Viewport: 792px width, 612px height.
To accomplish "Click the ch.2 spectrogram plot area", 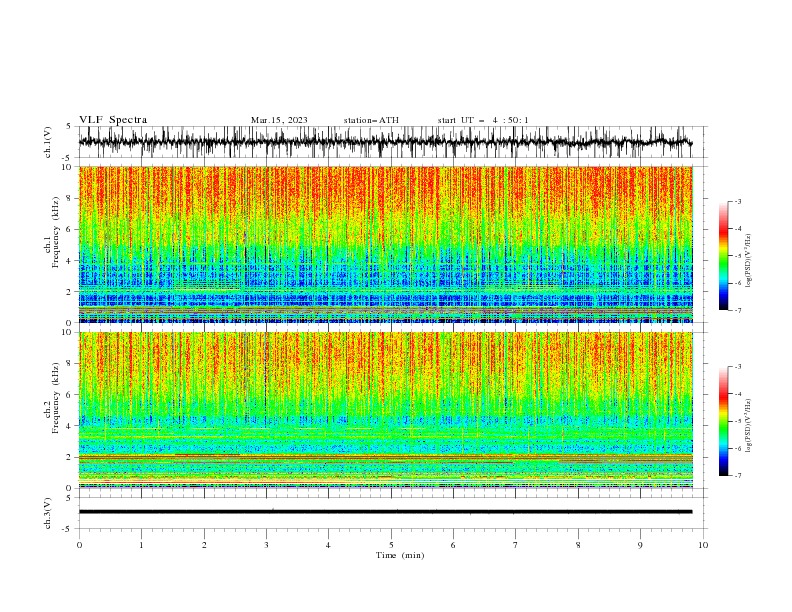I will click(385, 410).
